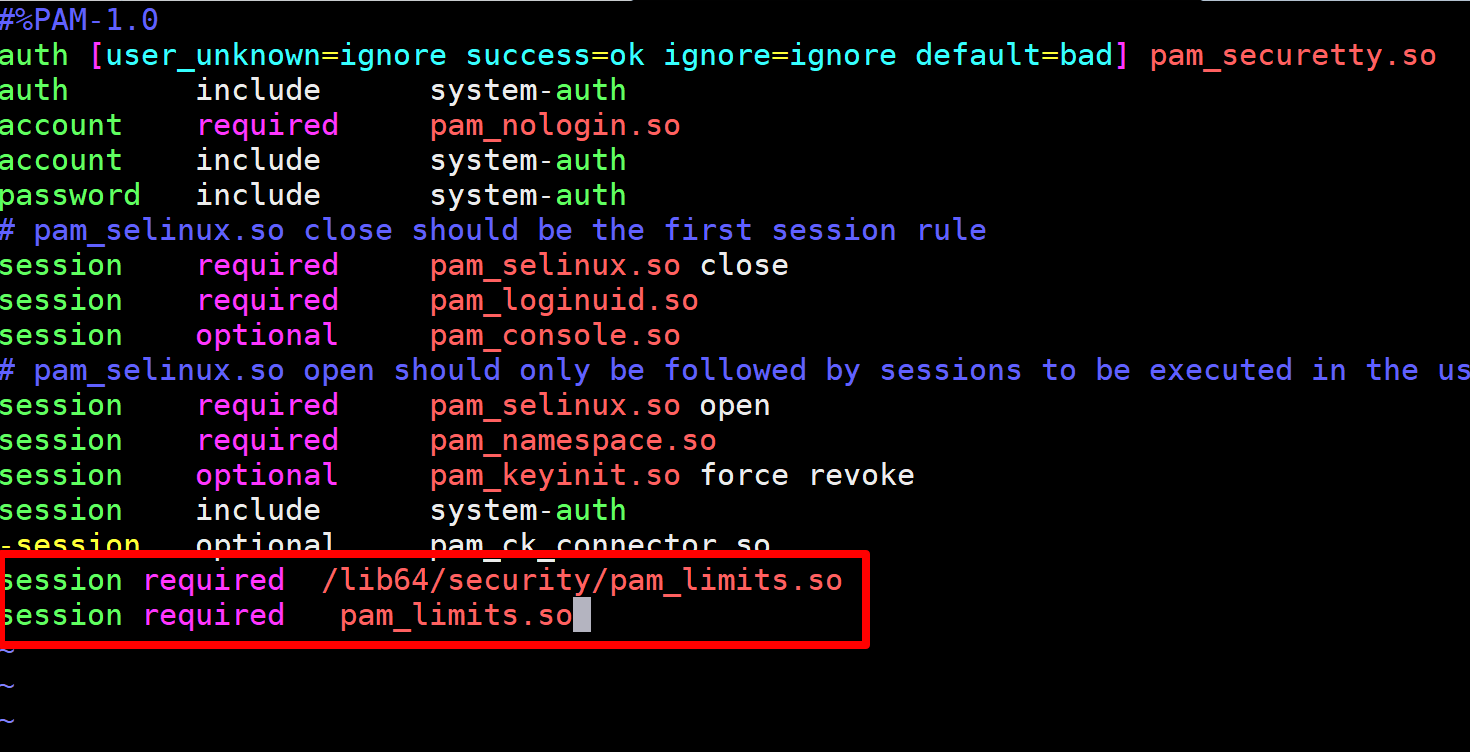This screenshot has height=752, width=1470.
Task: Click 'close' after pam_selinux.so
Action: point(744,265)
